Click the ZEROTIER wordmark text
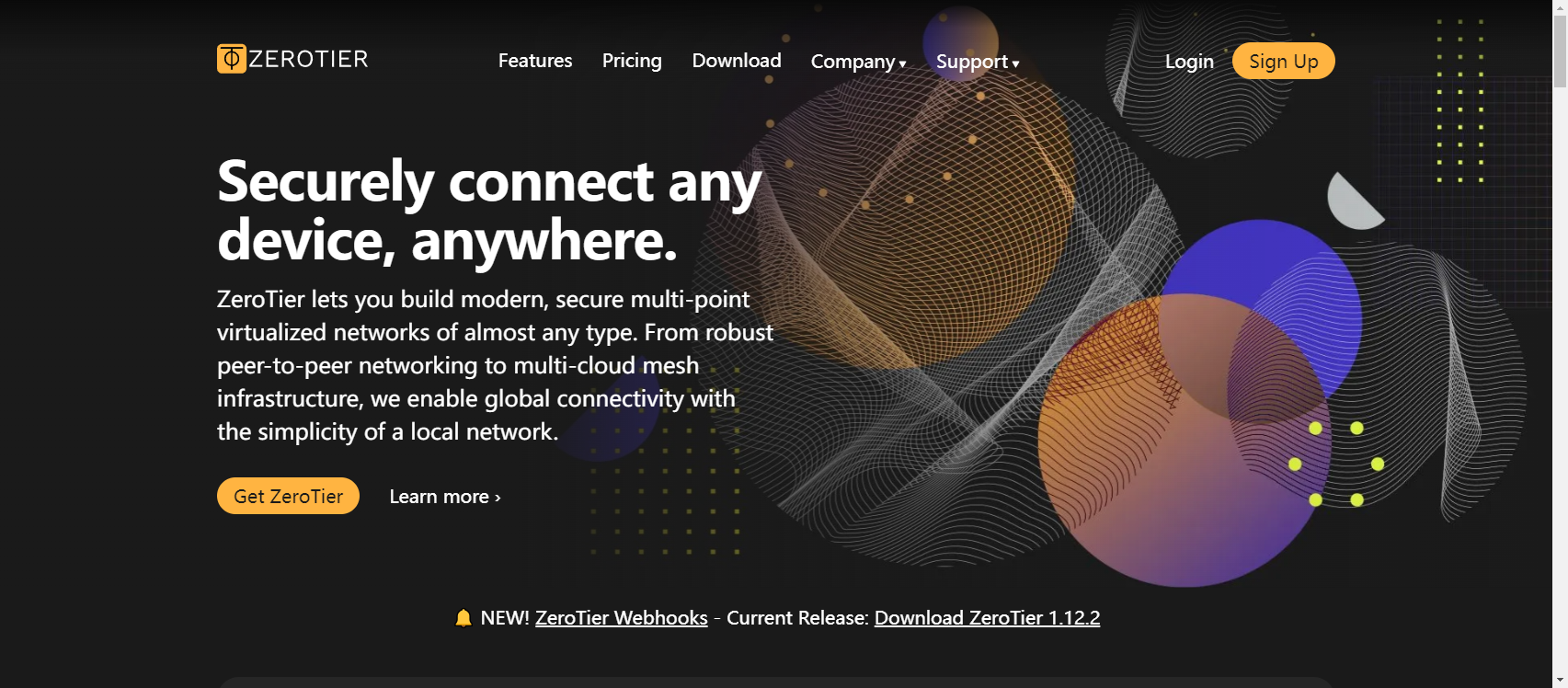Image resolution: width=1568 pixels, height=688 pixels. pos(308,59)
